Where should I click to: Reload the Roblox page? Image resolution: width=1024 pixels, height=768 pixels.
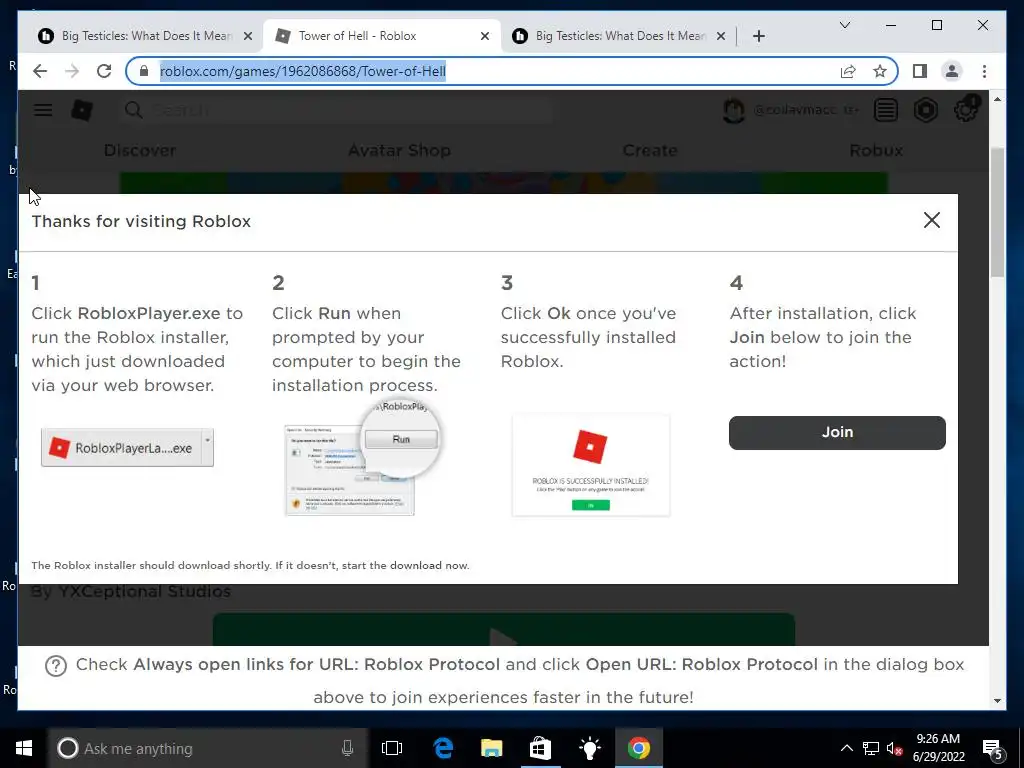tap(104, 71)
